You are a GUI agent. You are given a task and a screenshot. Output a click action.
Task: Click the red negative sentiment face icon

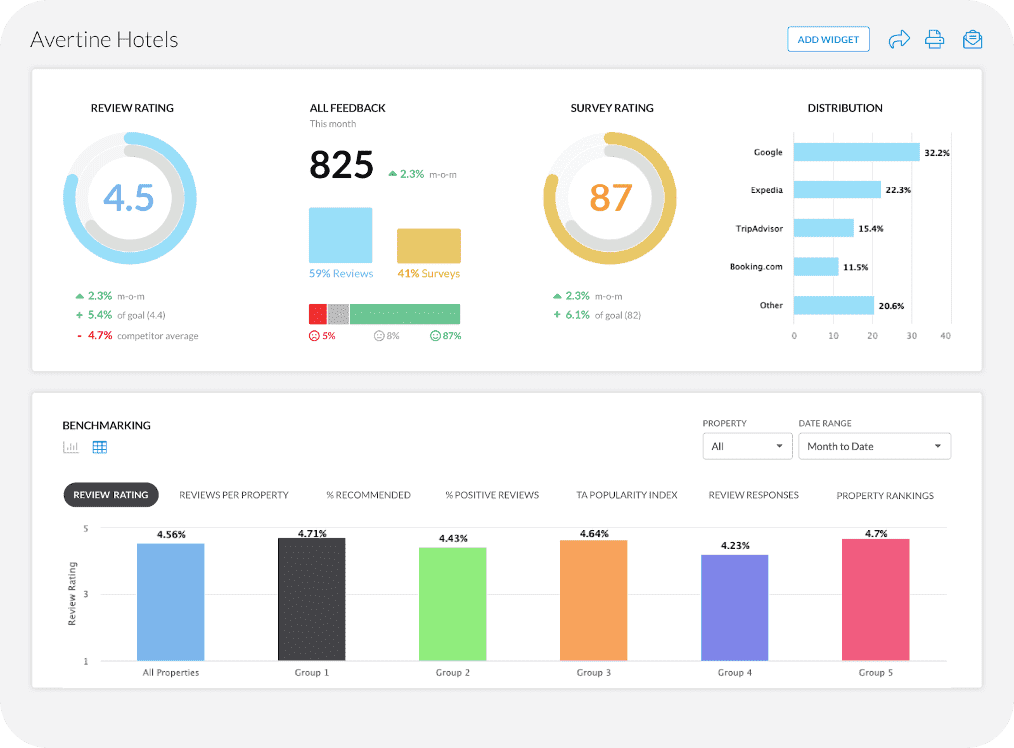[314, 336]
